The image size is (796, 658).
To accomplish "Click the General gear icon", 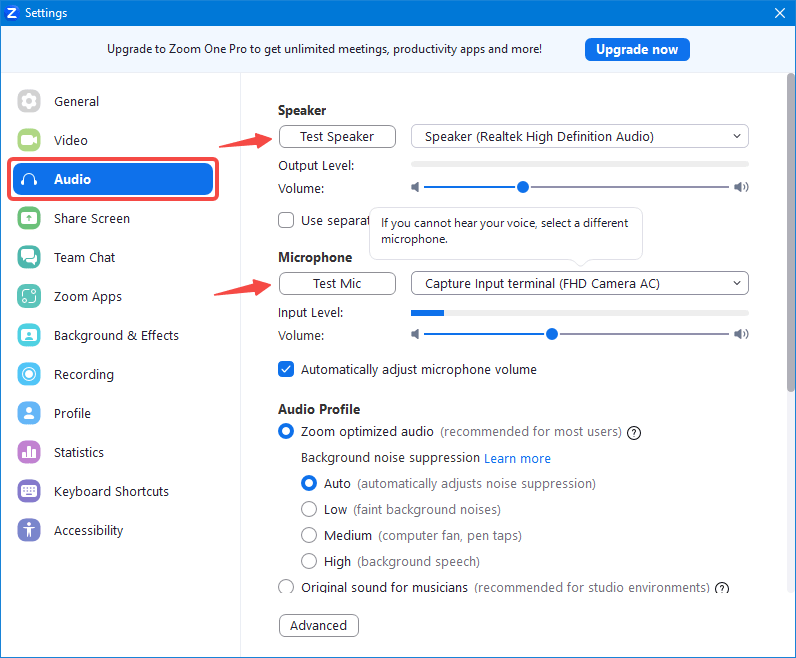I will click(x=29, y=101).
